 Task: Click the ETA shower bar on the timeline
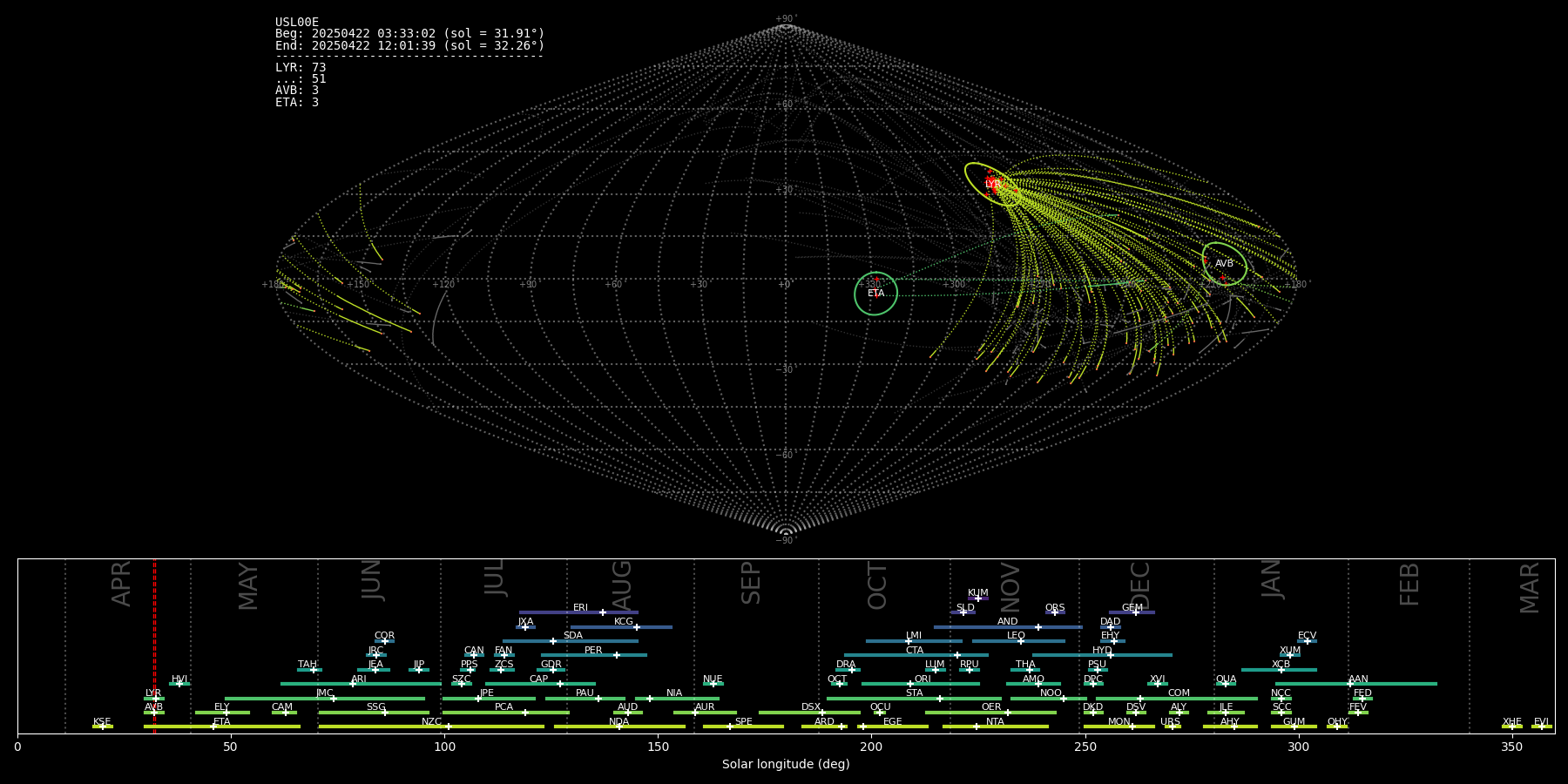(x=222, y=727)
